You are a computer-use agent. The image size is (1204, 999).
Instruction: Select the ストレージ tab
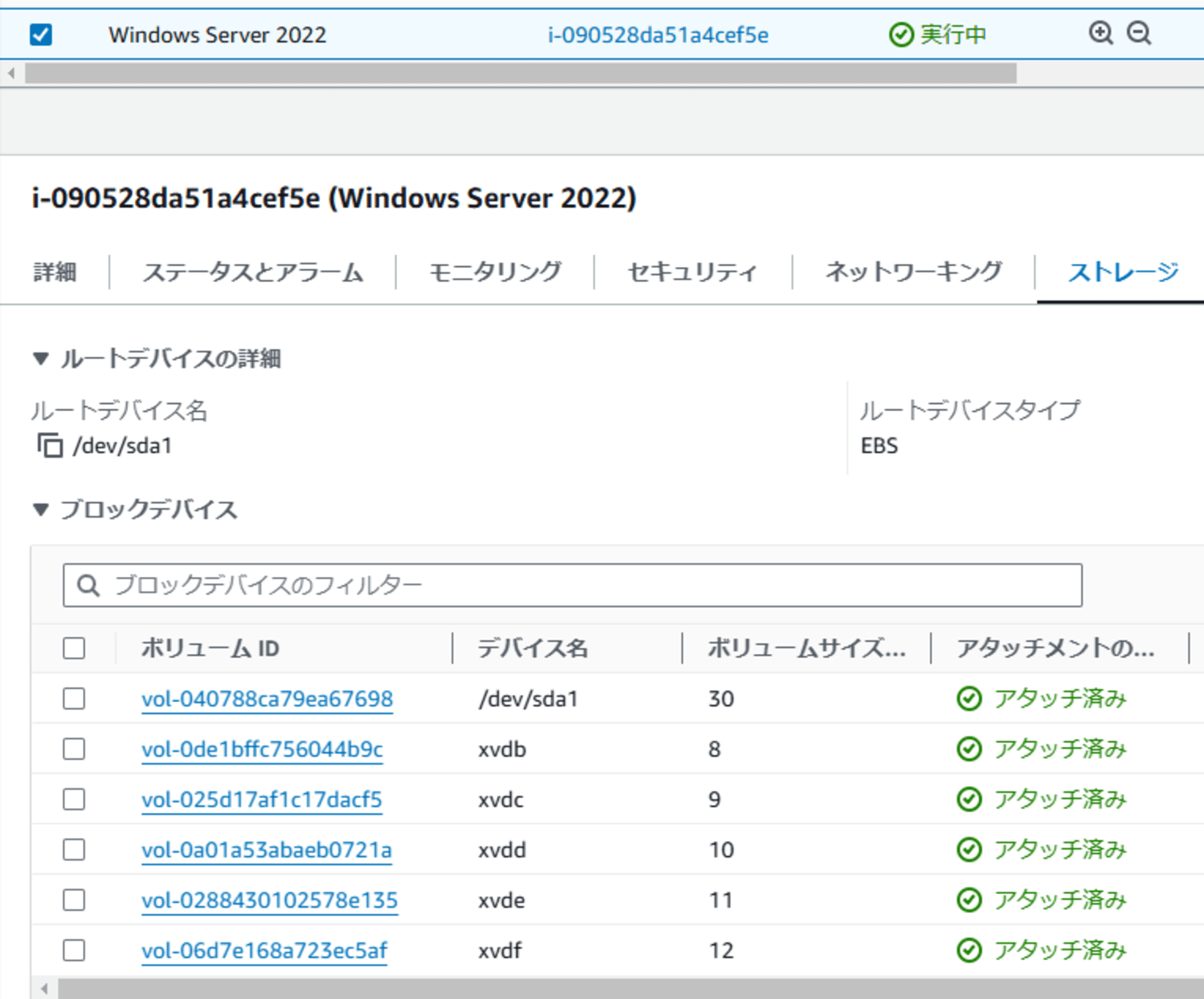(x=1123, y=272)
